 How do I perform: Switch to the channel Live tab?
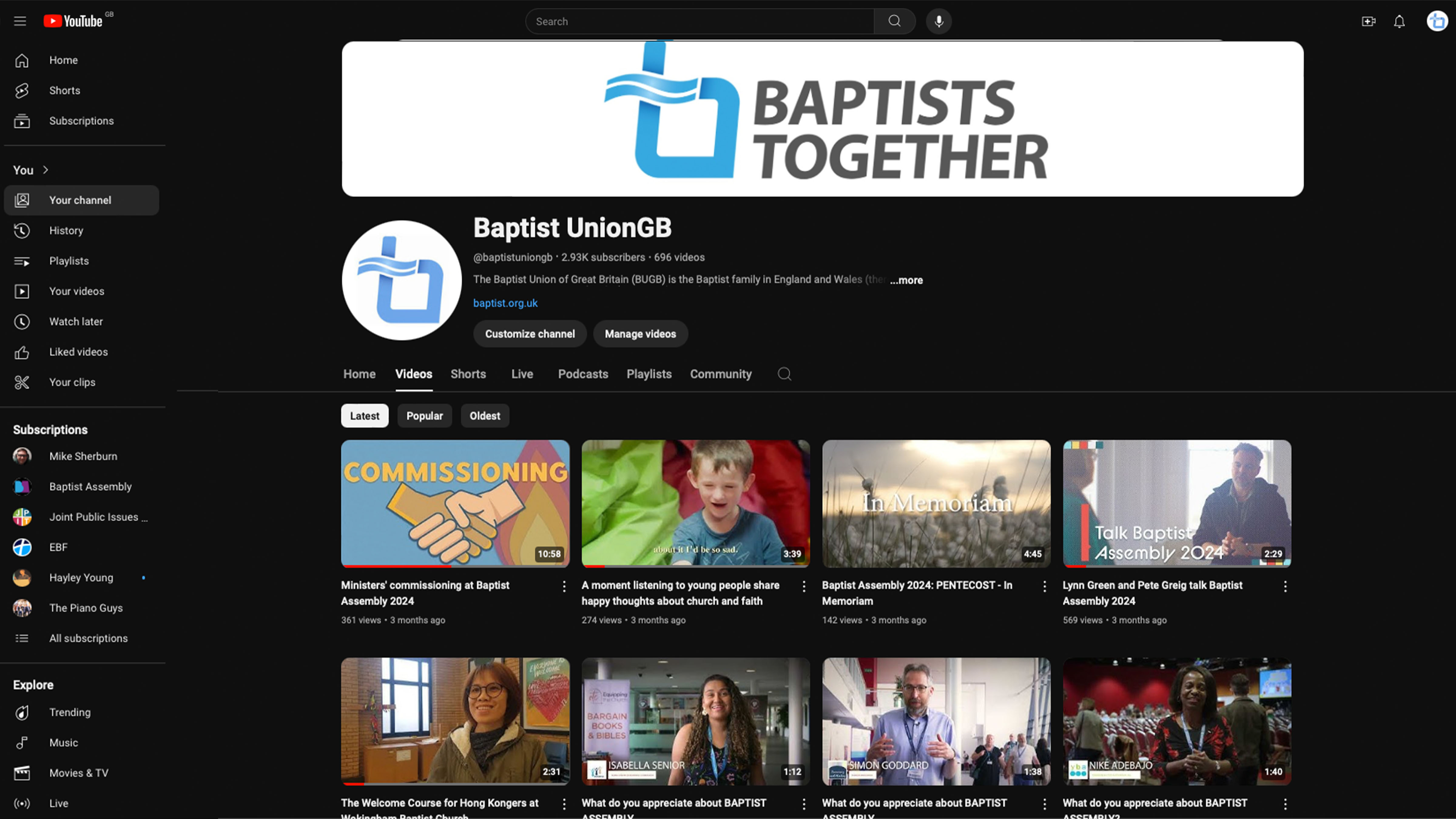pos(522,374)
